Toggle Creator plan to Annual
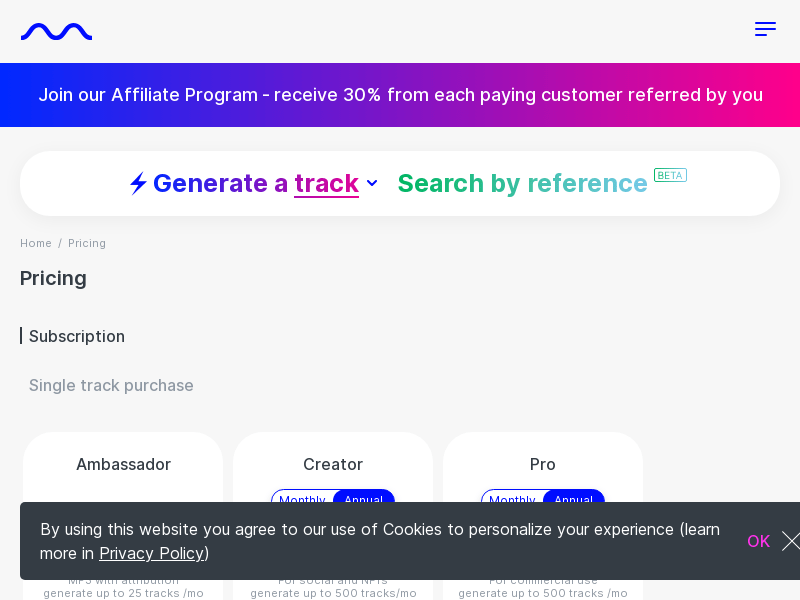Viewport: 800px width, 600px height. 363,496
